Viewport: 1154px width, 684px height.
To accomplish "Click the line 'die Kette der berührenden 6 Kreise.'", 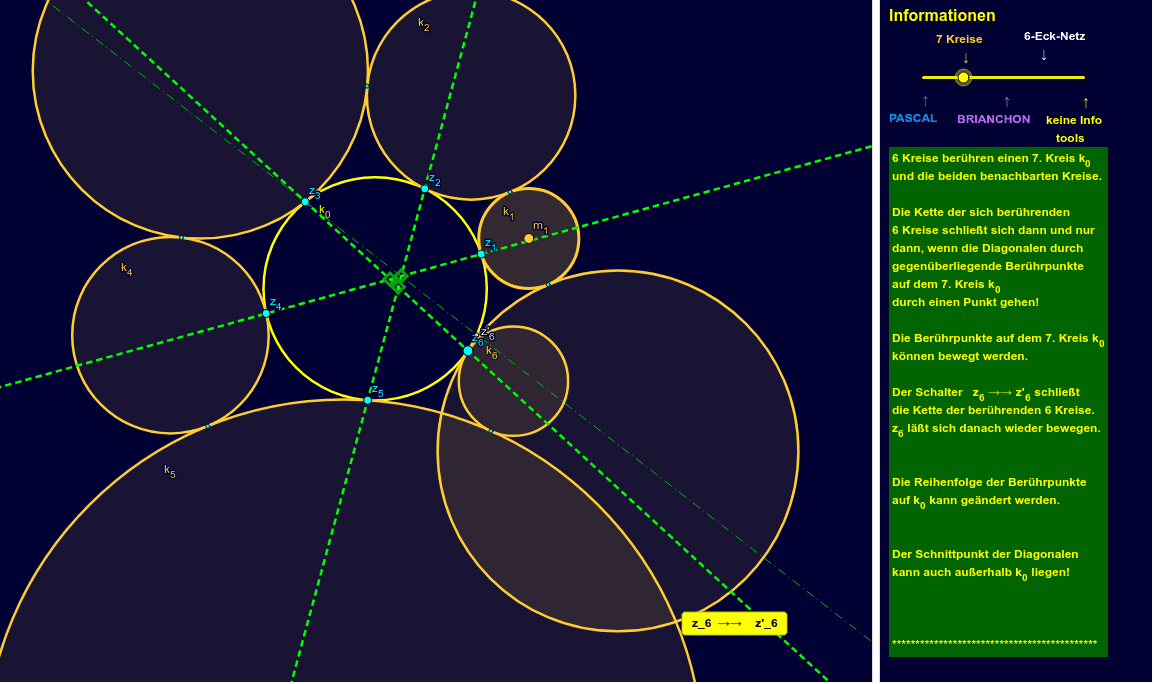I will [x=994, y=411].
